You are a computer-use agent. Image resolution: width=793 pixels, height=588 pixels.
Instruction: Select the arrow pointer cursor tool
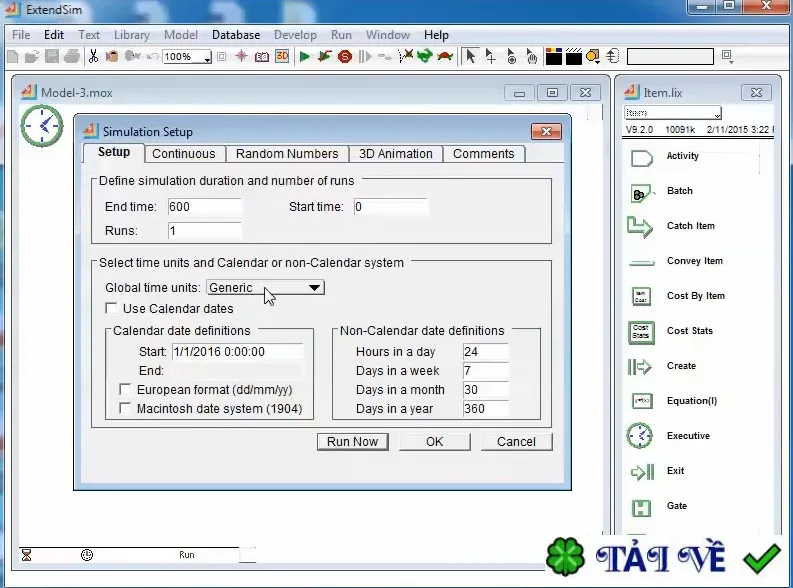tap(470, 56)
